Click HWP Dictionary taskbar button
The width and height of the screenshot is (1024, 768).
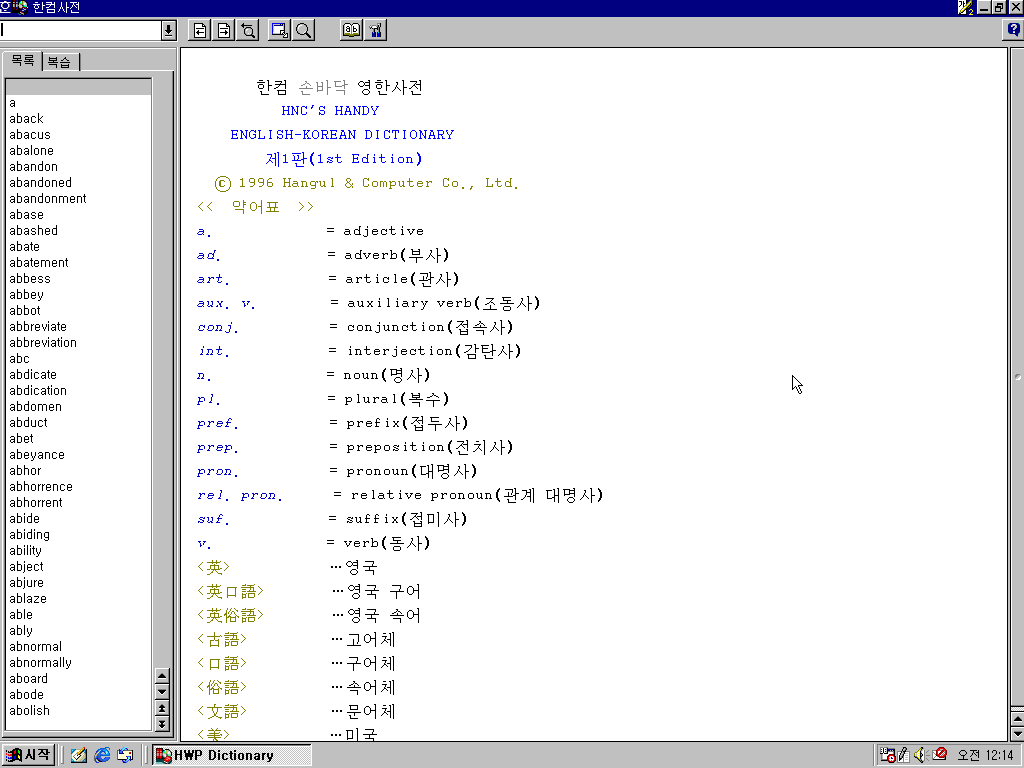(x=232, y=755)
